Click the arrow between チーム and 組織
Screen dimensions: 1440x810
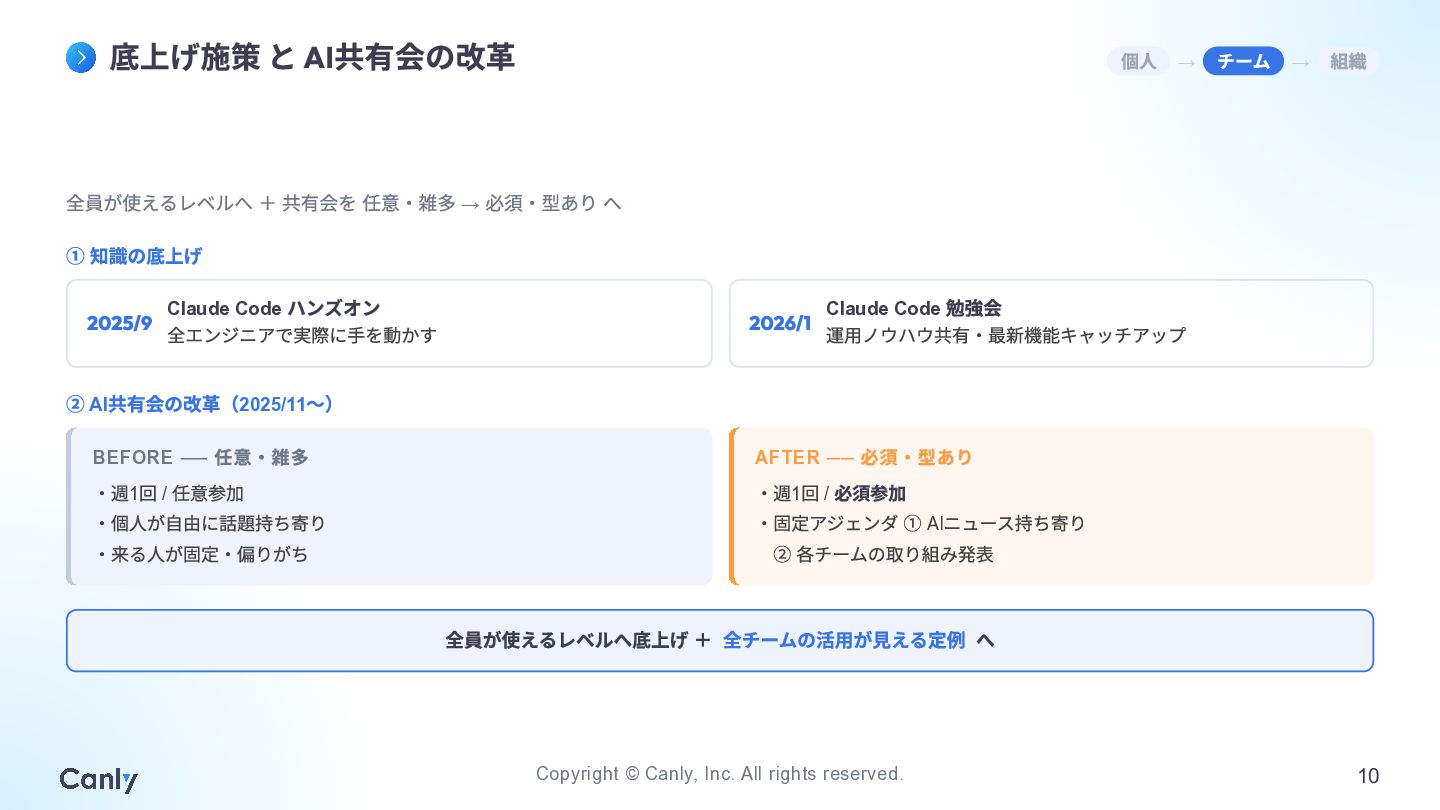coord(1300,63)
